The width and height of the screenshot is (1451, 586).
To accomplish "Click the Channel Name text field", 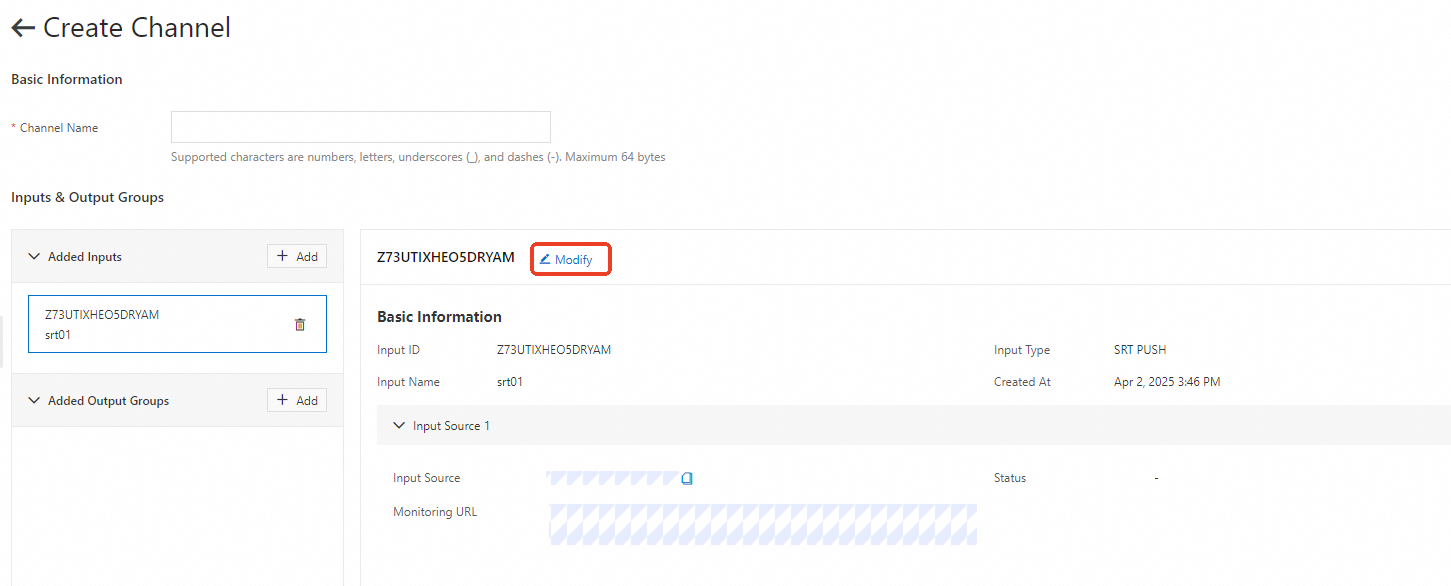I will pyautogui.click(x=361, y=127).
